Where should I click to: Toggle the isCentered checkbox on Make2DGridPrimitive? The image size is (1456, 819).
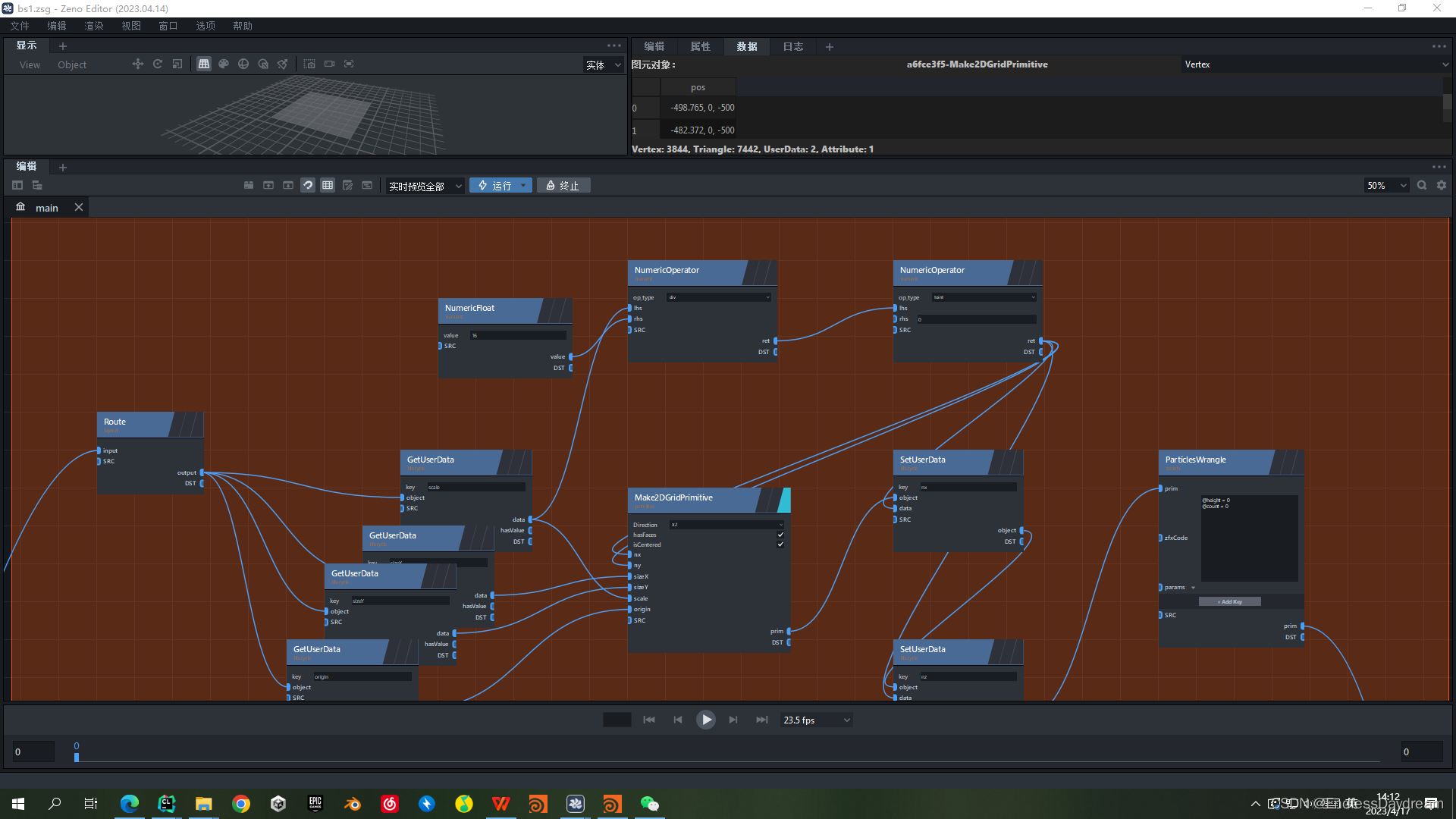[780, 544]
